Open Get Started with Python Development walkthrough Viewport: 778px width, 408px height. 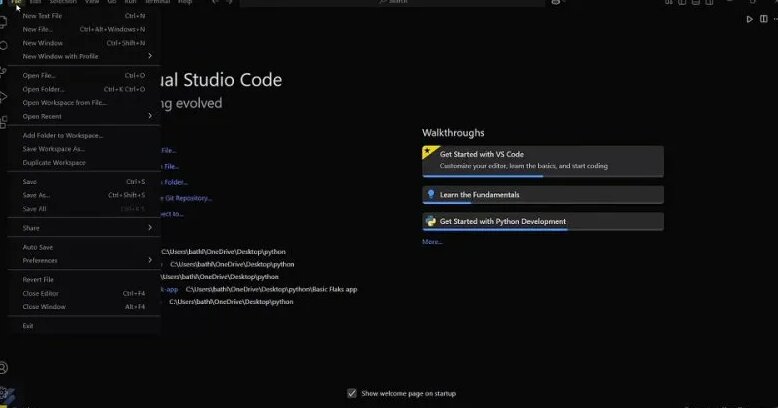pos(543,221)
